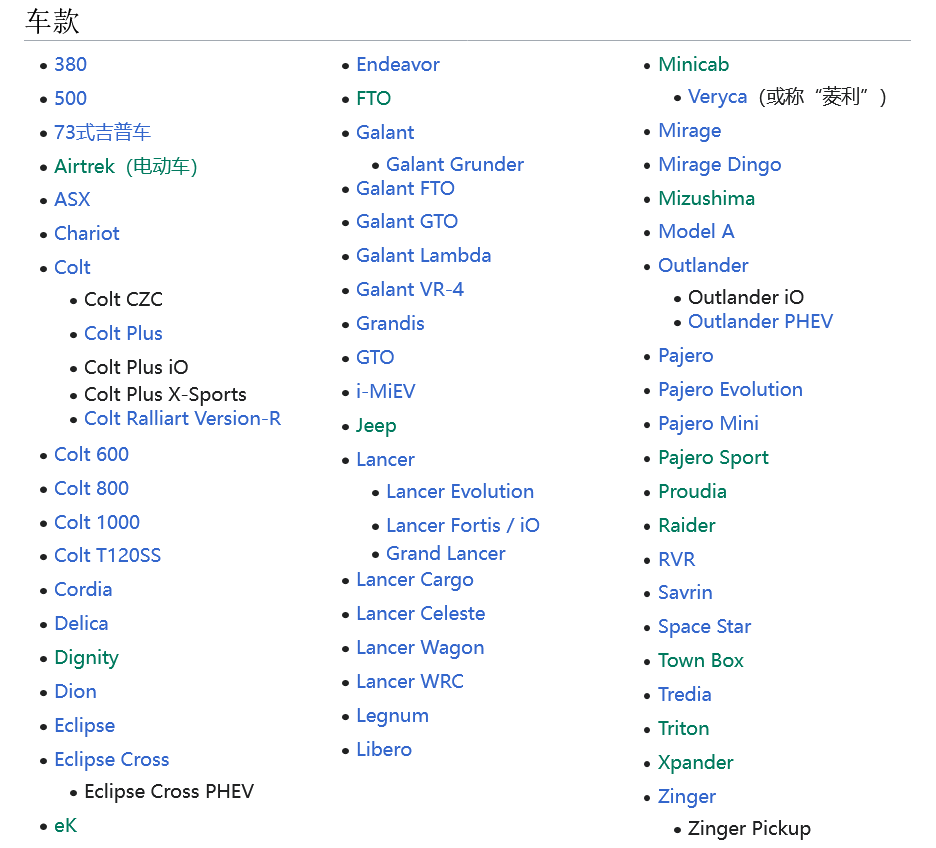The width and height of the screenshot is (936, 848).
Task: Open the Pajero Sport link
Action: click(713, 458)
